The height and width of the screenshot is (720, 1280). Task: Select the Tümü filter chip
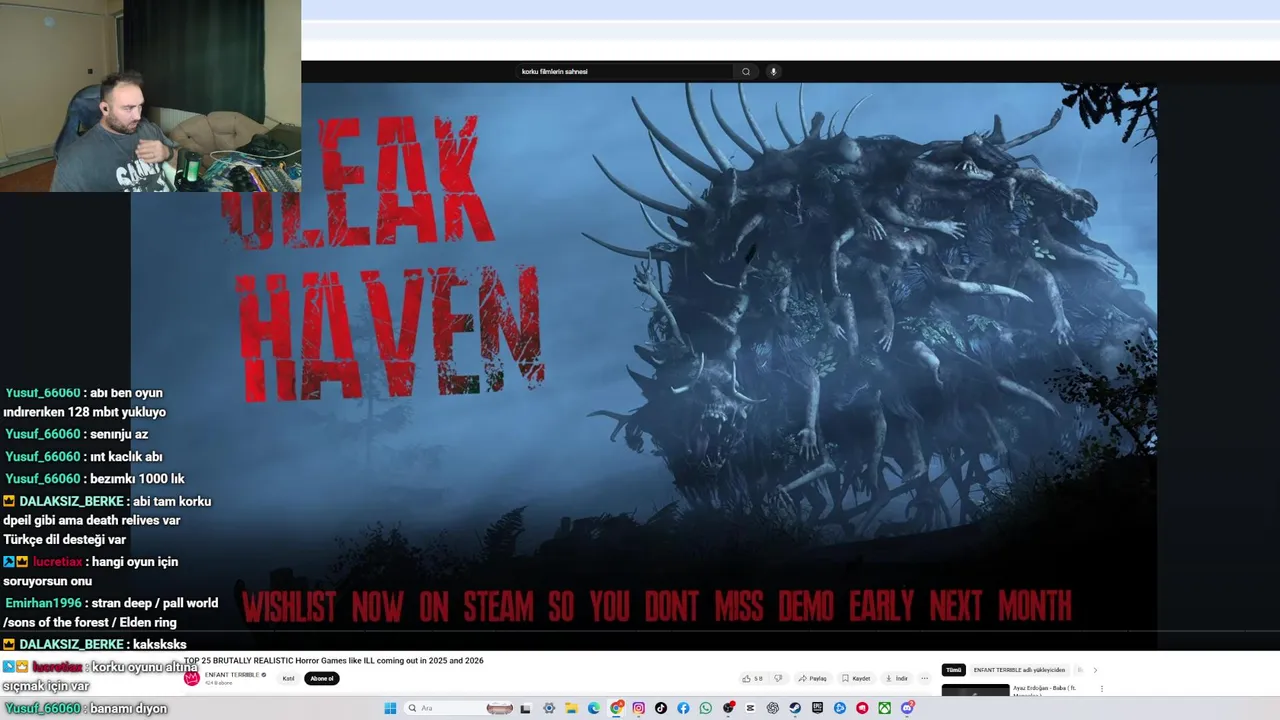[954, 670]
